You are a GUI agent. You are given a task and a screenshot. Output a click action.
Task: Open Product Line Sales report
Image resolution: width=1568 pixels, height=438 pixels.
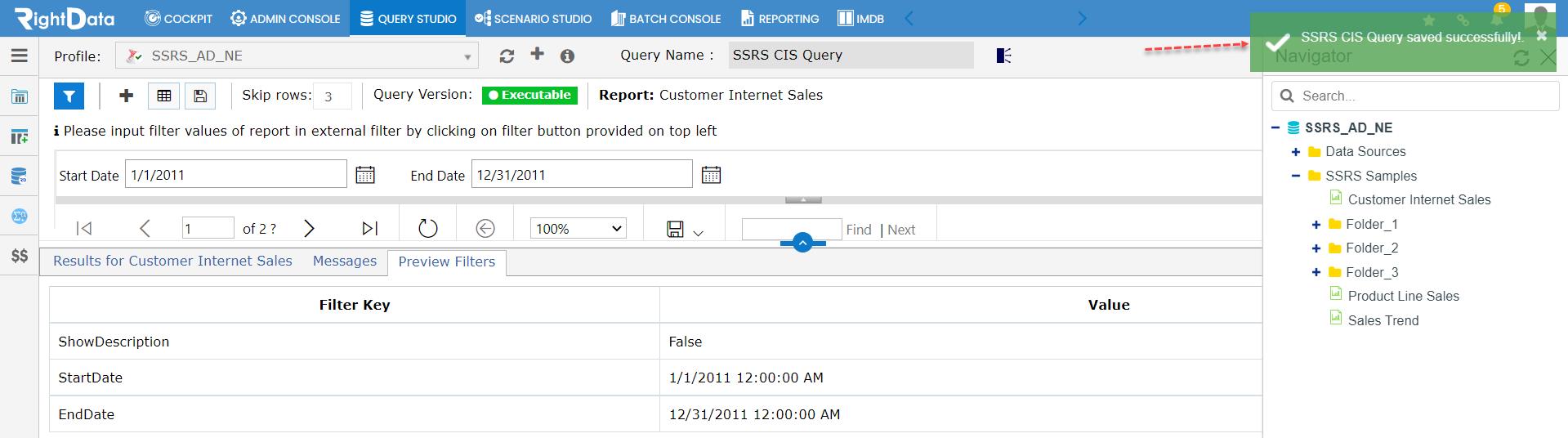1403,296
